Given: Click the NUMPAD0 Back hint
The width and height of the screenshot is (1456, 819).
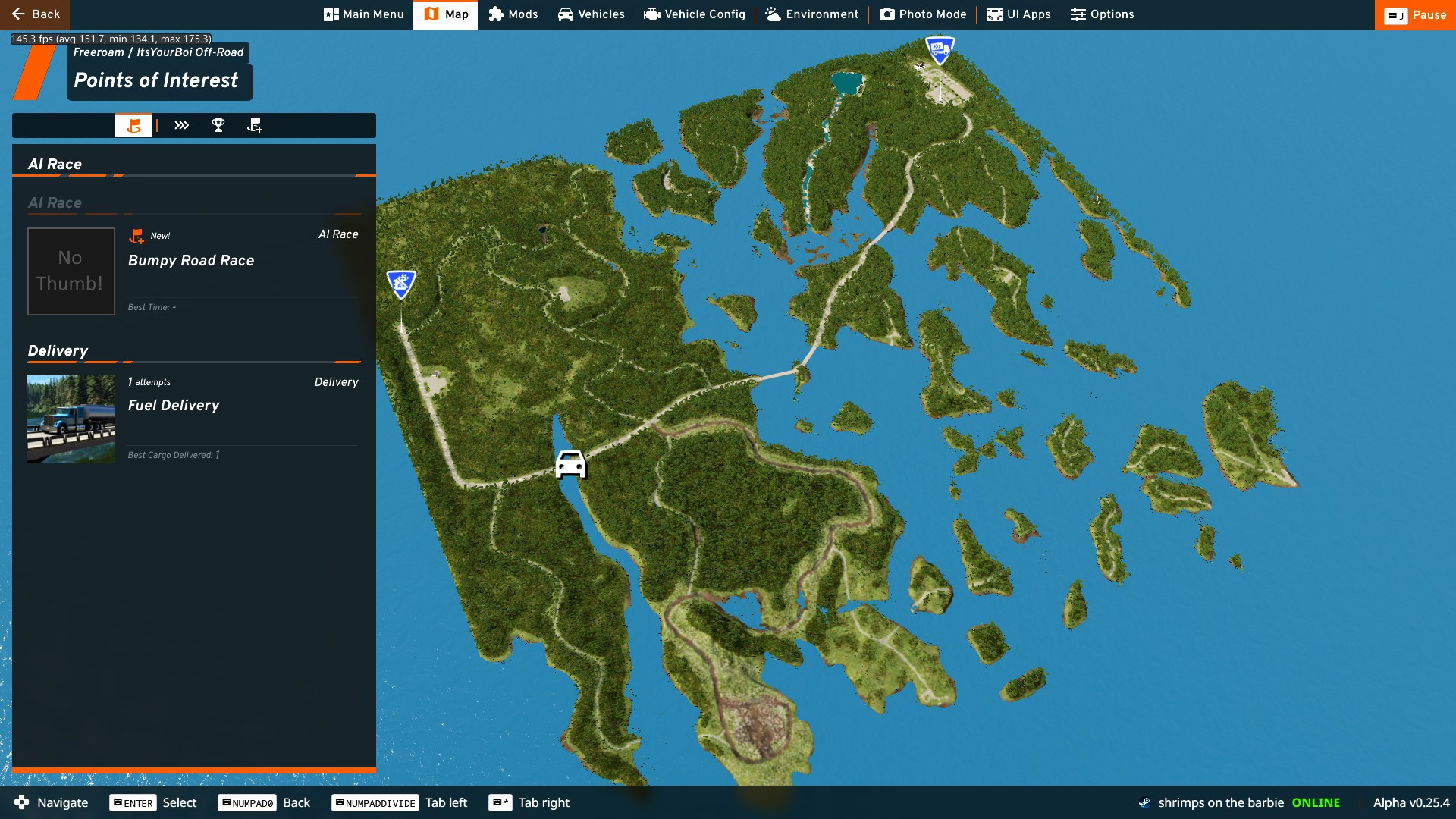Looking at the screenshot, I should tap(264, 802).
